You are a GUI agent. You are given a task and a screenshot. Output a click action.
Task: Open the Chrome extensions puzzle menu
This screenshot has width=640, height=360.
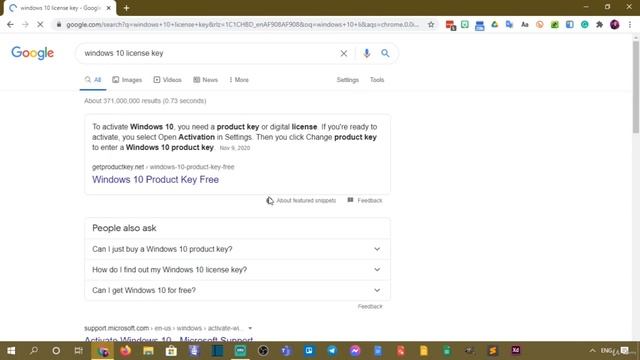[x=599, y=24]
